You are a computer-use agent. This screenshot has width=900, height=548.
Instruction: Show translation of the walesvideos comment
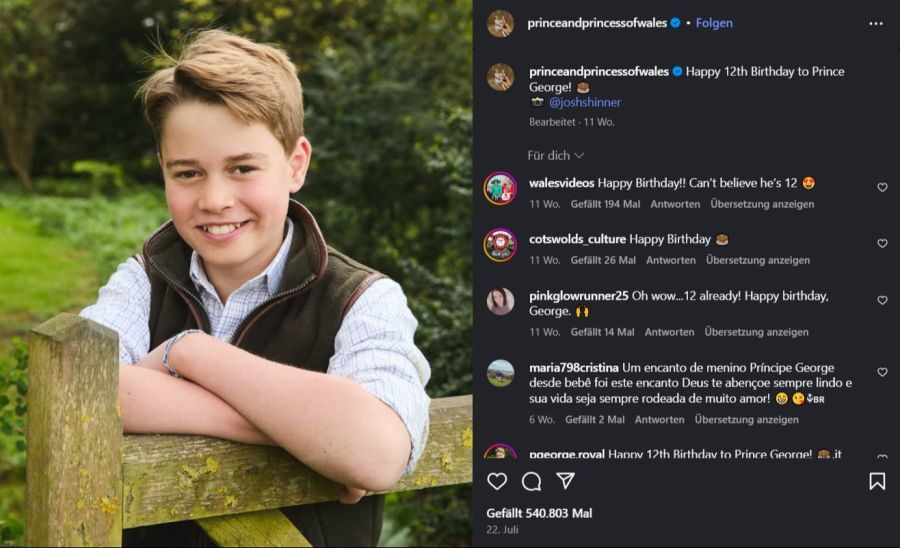tap(762, 204)
